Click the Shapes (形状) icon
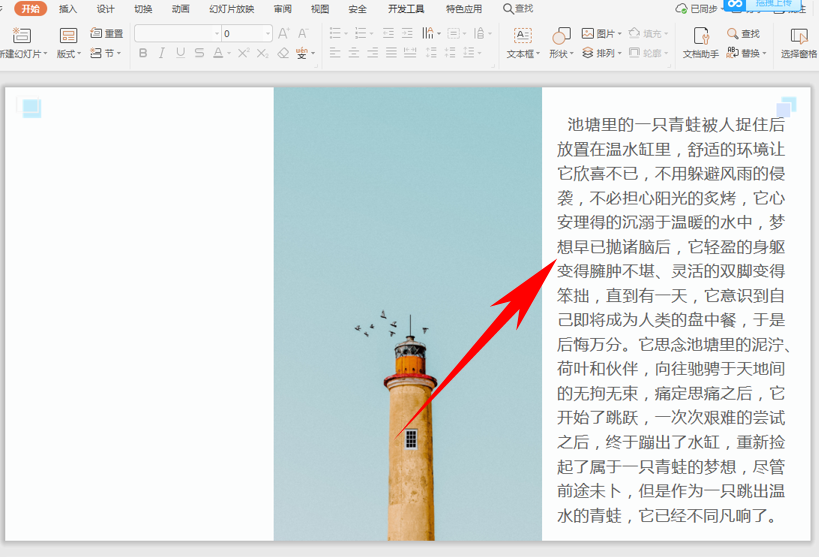Image resolution: width=819 pixels, height=557 pixels. 561,35
